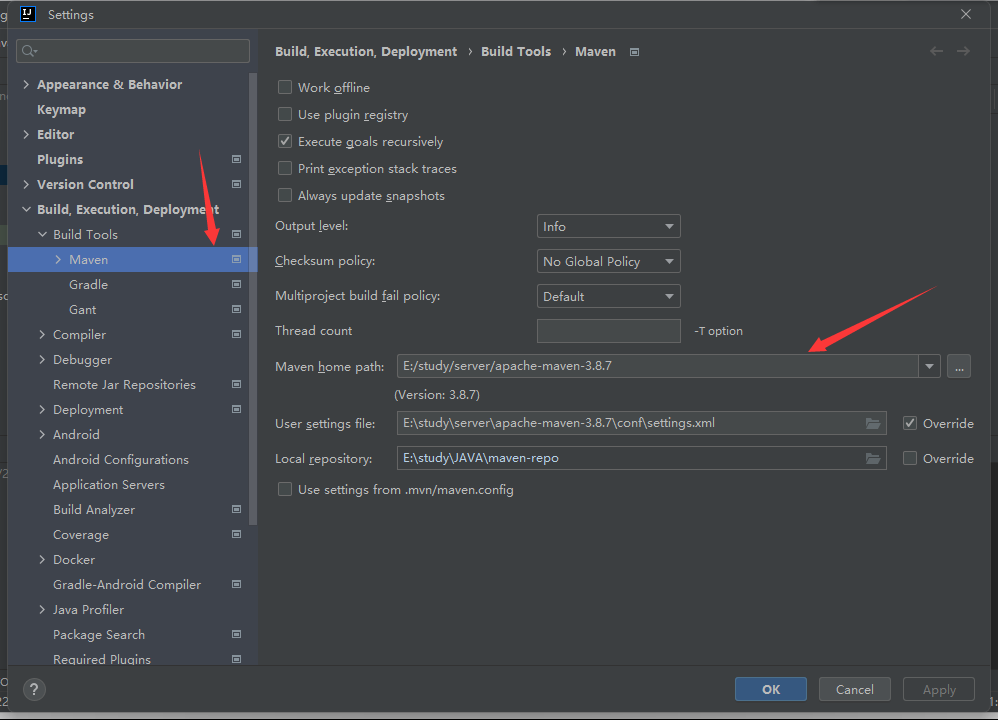This screenshot has height=720, width=998.
Task: Check Override for Local repository
Action: tap(910, 458)
